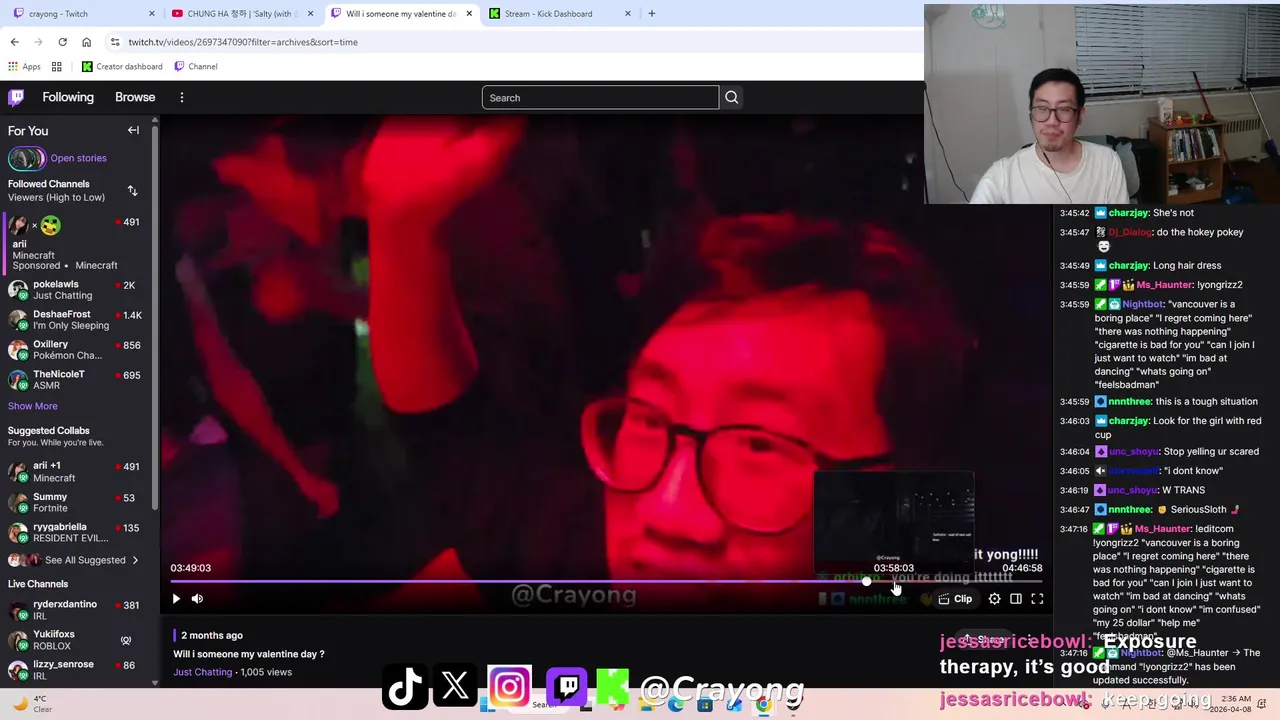Open the three-dot more menu beside Browse

(182, 97)
